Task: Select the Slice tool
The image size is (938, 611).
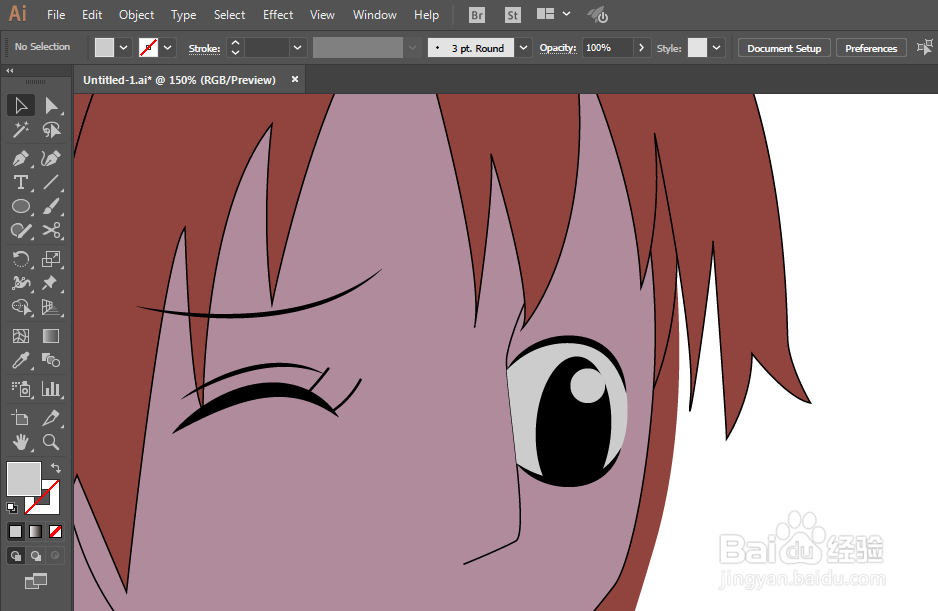Action: 51,418
